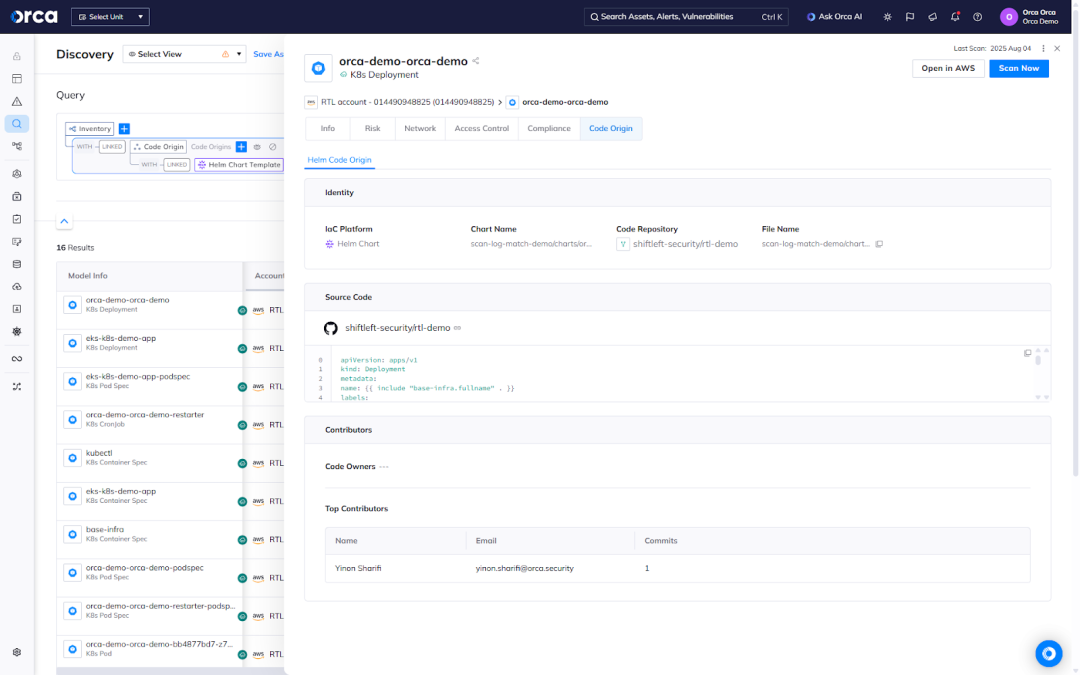Viewport: 1080px width, 675px height.
Task: Click the Scan Now button
Action: click(x=1019, y=68)
